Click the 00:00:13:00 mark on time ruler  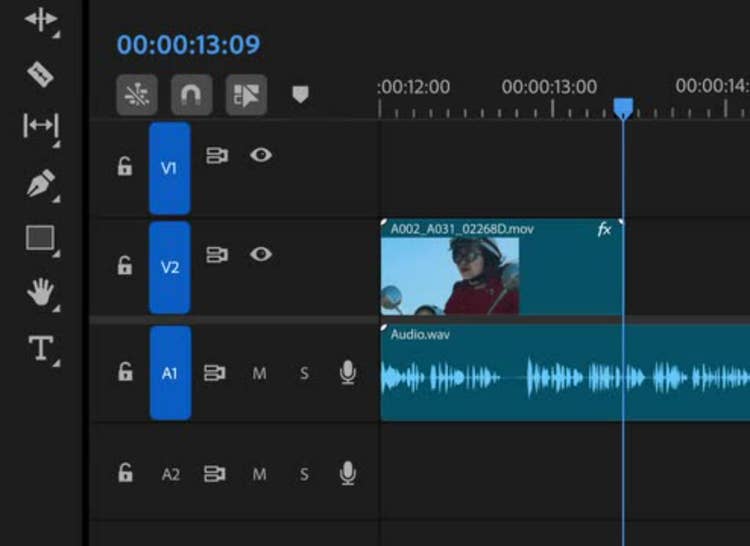coord(549,87)
